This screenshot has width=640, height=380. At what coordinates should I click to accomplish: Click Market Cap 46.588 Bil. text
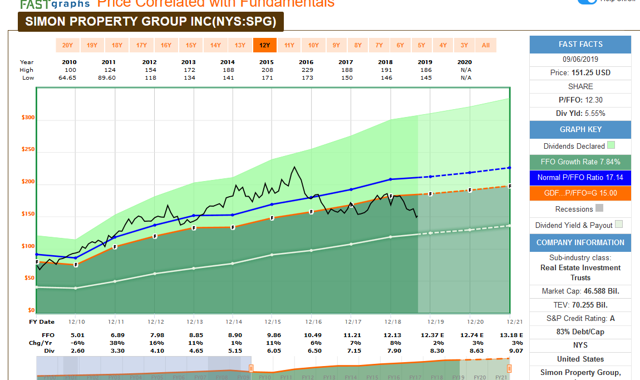580,291
